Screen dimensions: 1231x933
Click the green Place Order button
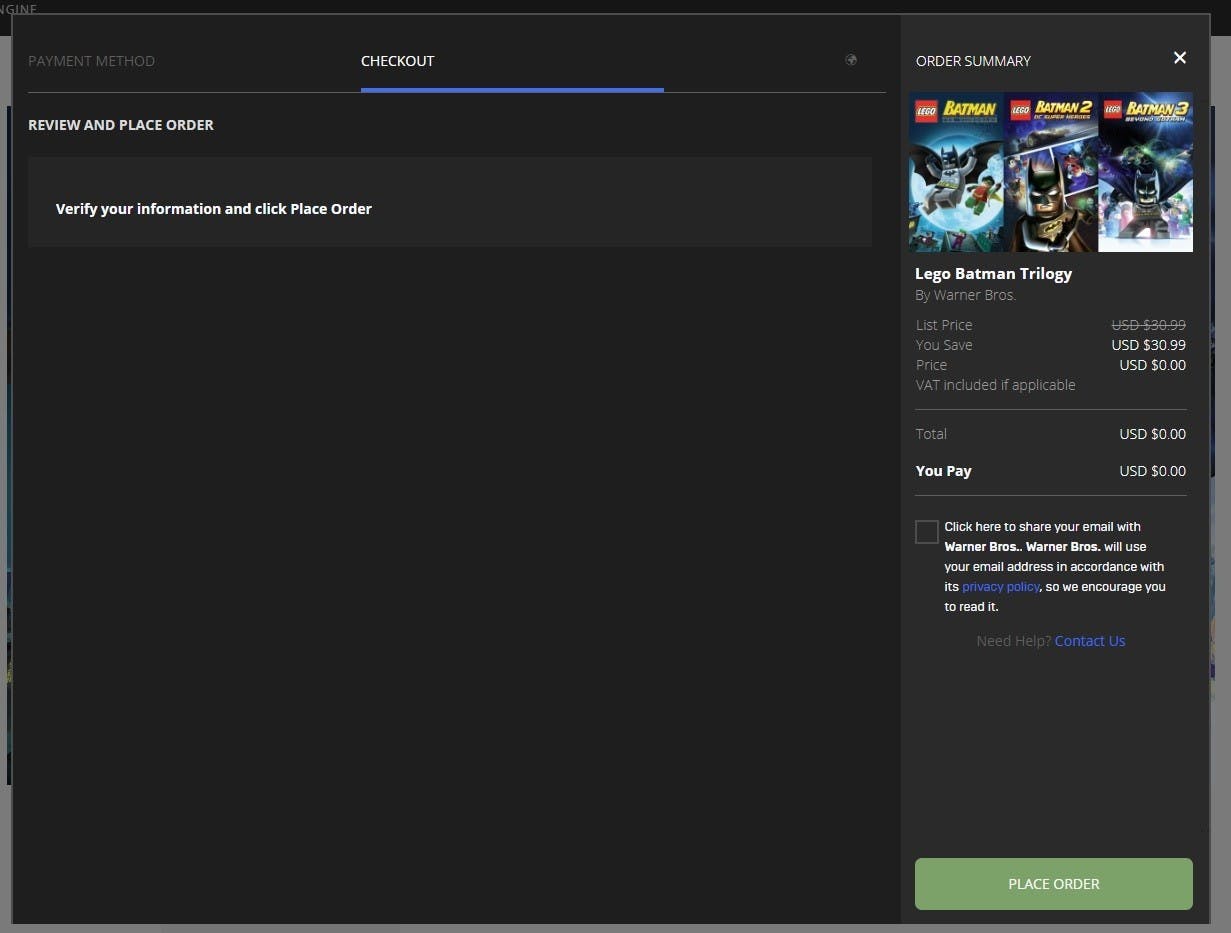click(1054, 884)
